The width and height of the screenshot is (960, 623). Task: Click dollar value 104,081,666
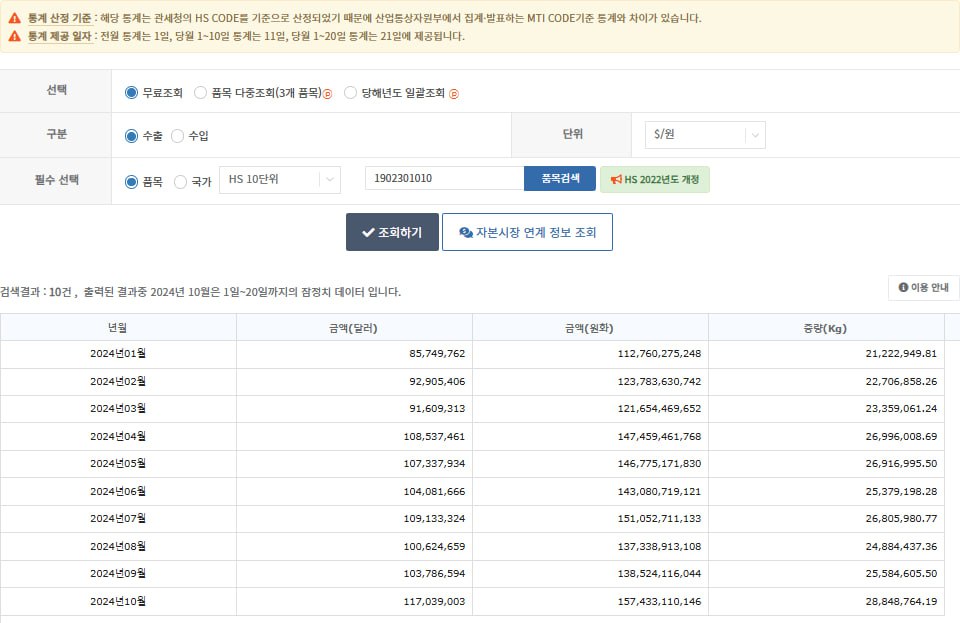[434, 491]
